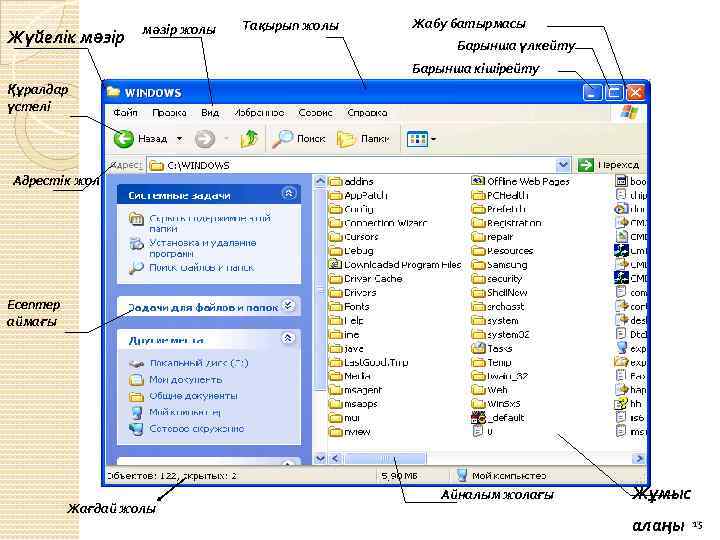This screenshot has height=540, width=720.
Task: Open the Правка menu
Action: tap(169, 112)
